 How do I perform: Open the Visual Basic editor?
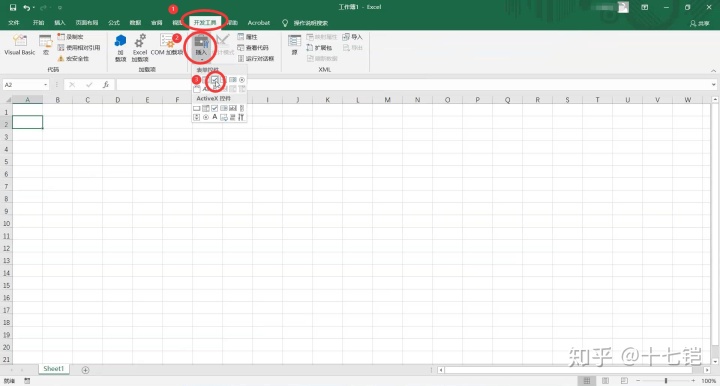(20, 45)
